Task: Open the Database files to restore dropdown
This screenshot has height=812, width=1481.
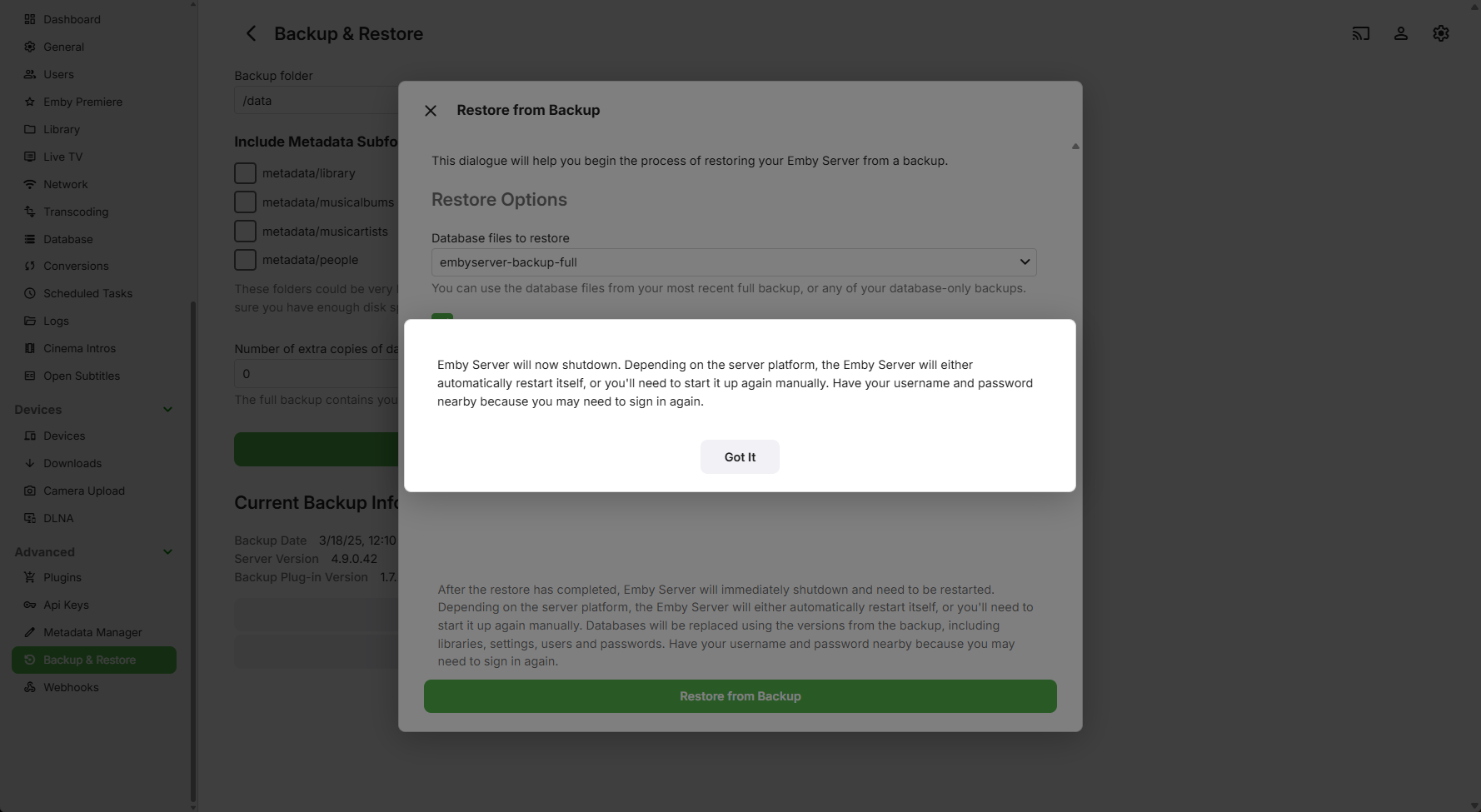Action: pyautogui.click(x=734, y=262)
